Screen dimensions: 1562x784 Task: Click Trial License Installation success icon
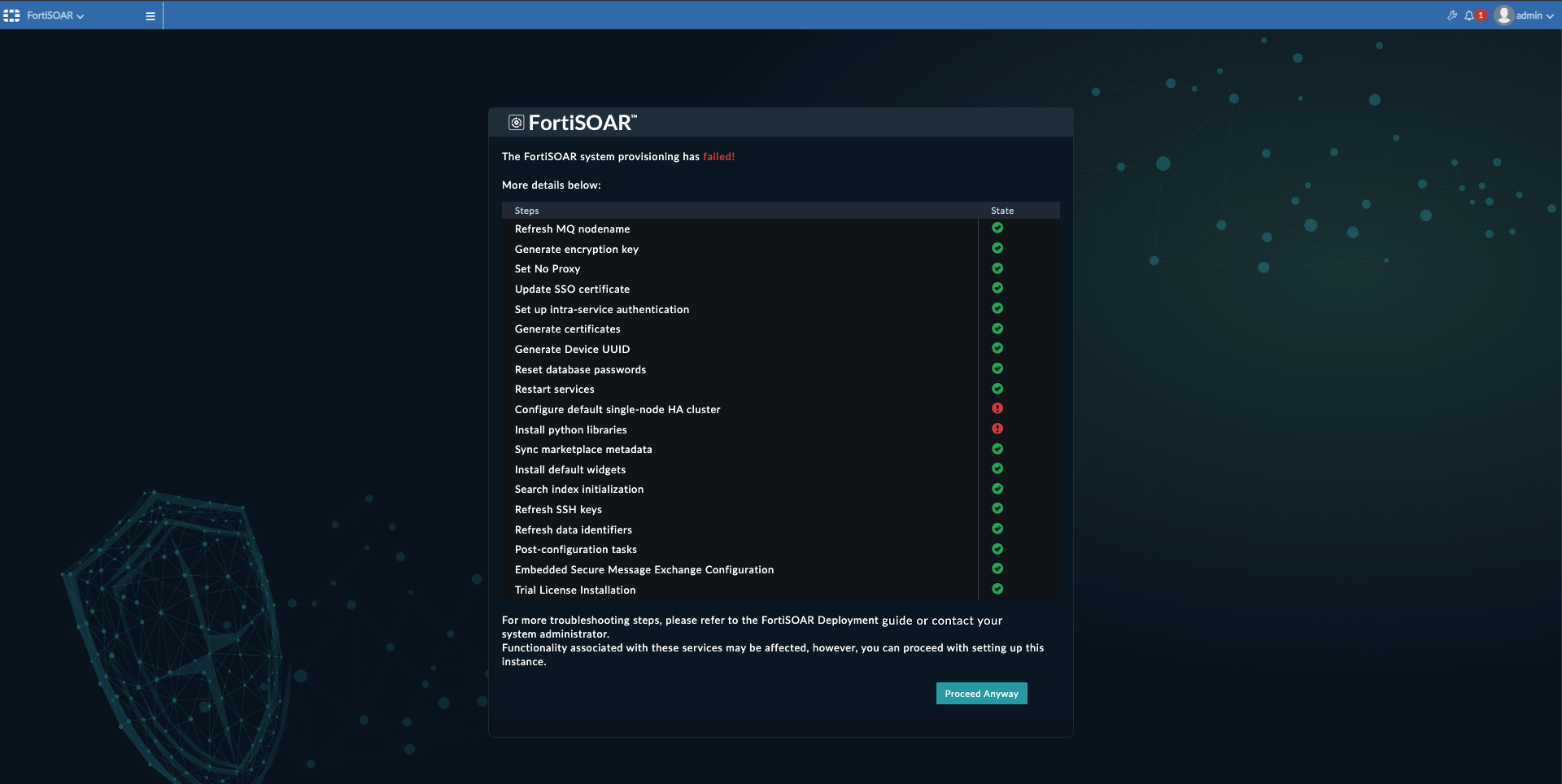coord(997,589)
